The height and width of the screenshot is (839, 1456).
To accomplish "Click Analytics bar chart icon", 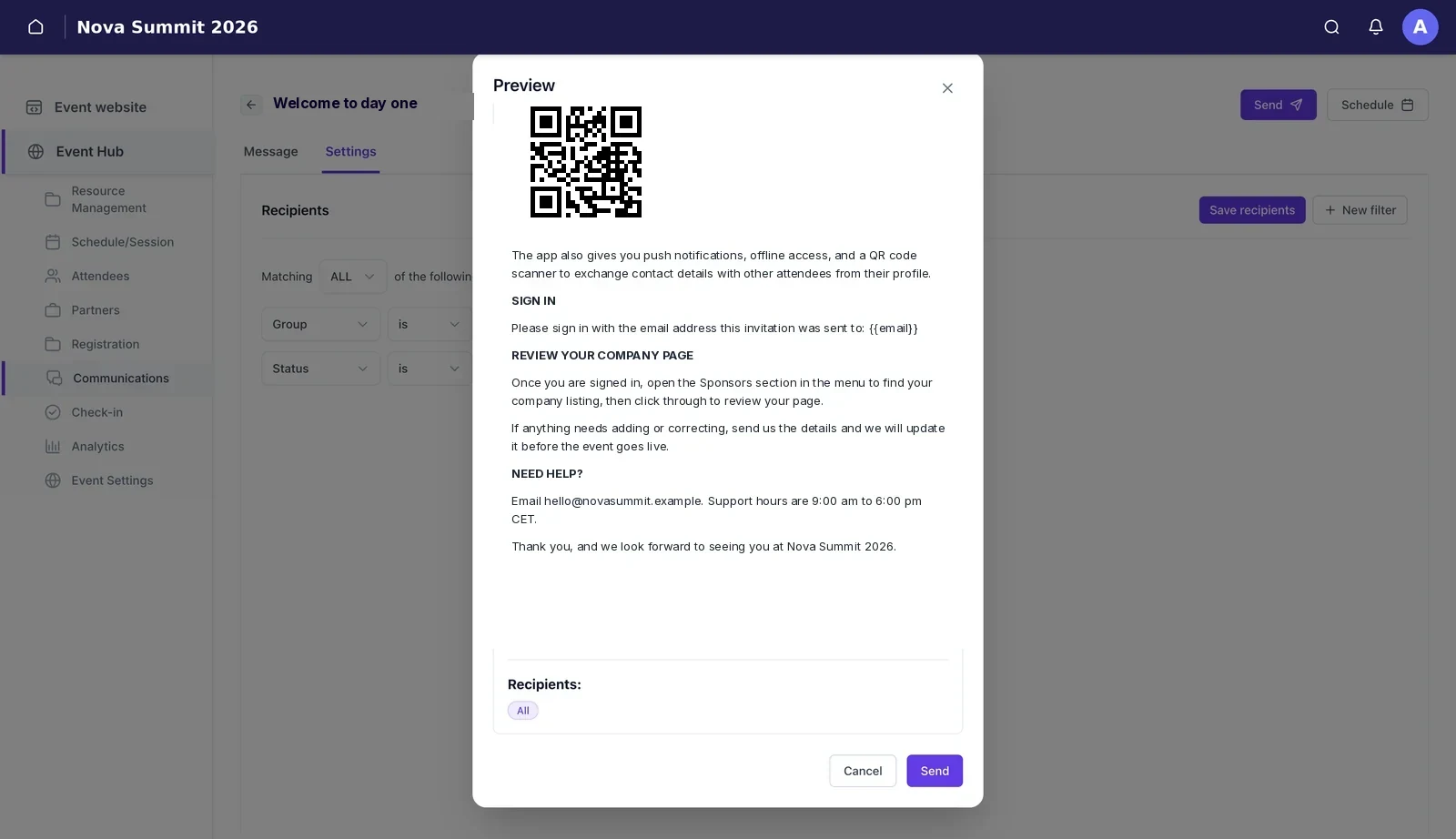I will tap(53, 447).
